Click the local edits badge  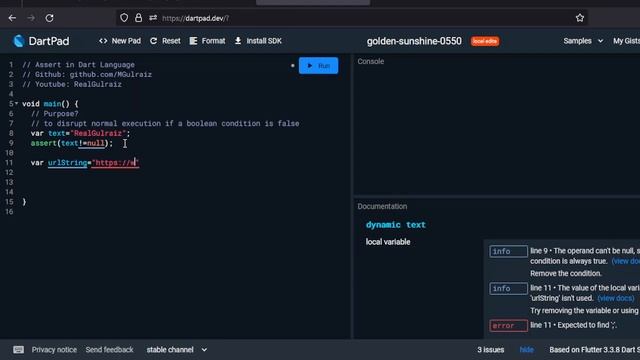point(485,41)
